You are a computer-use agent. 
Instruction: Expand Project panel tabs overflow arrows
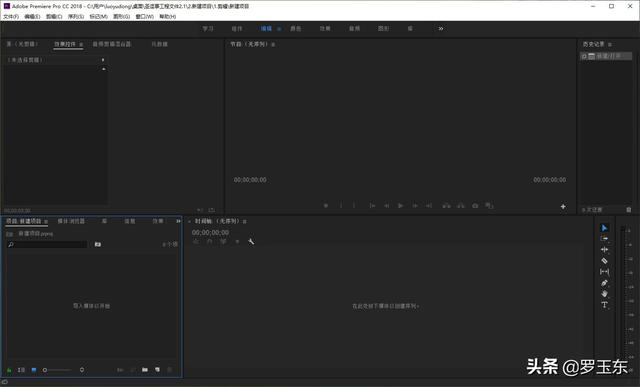pos(178,221)
